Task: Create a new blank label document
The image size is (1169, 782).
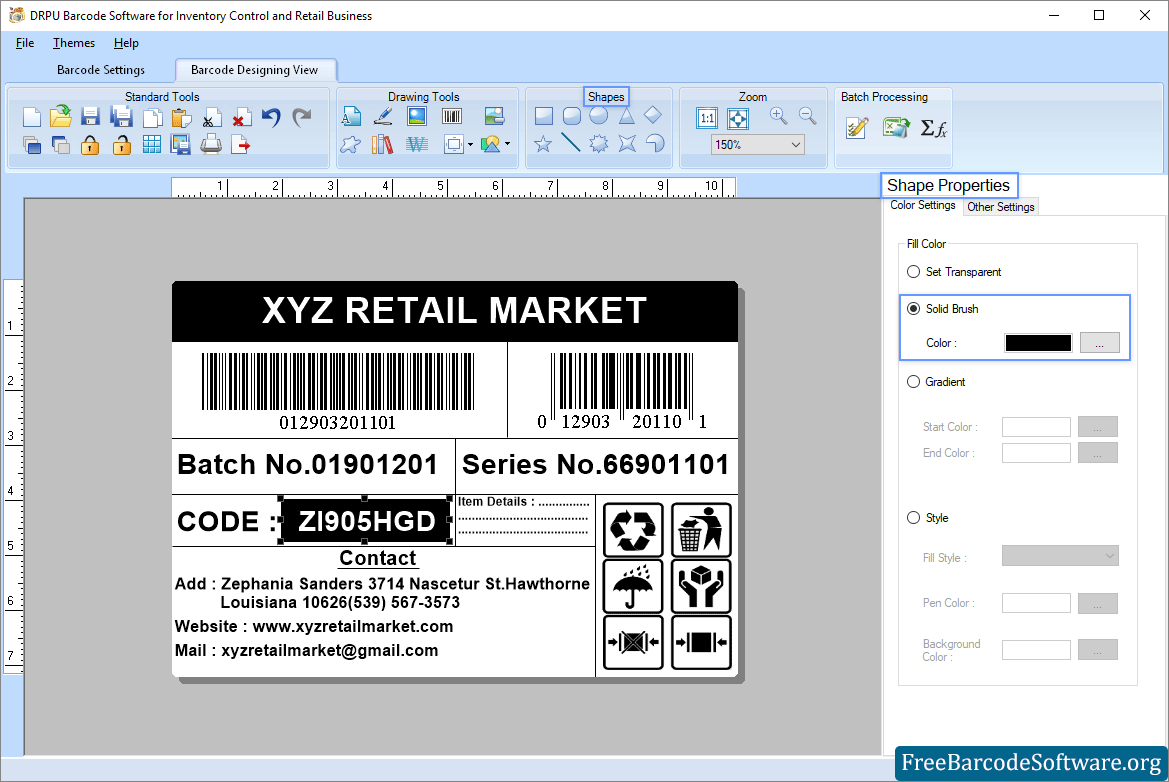Action: pos(31,117)
